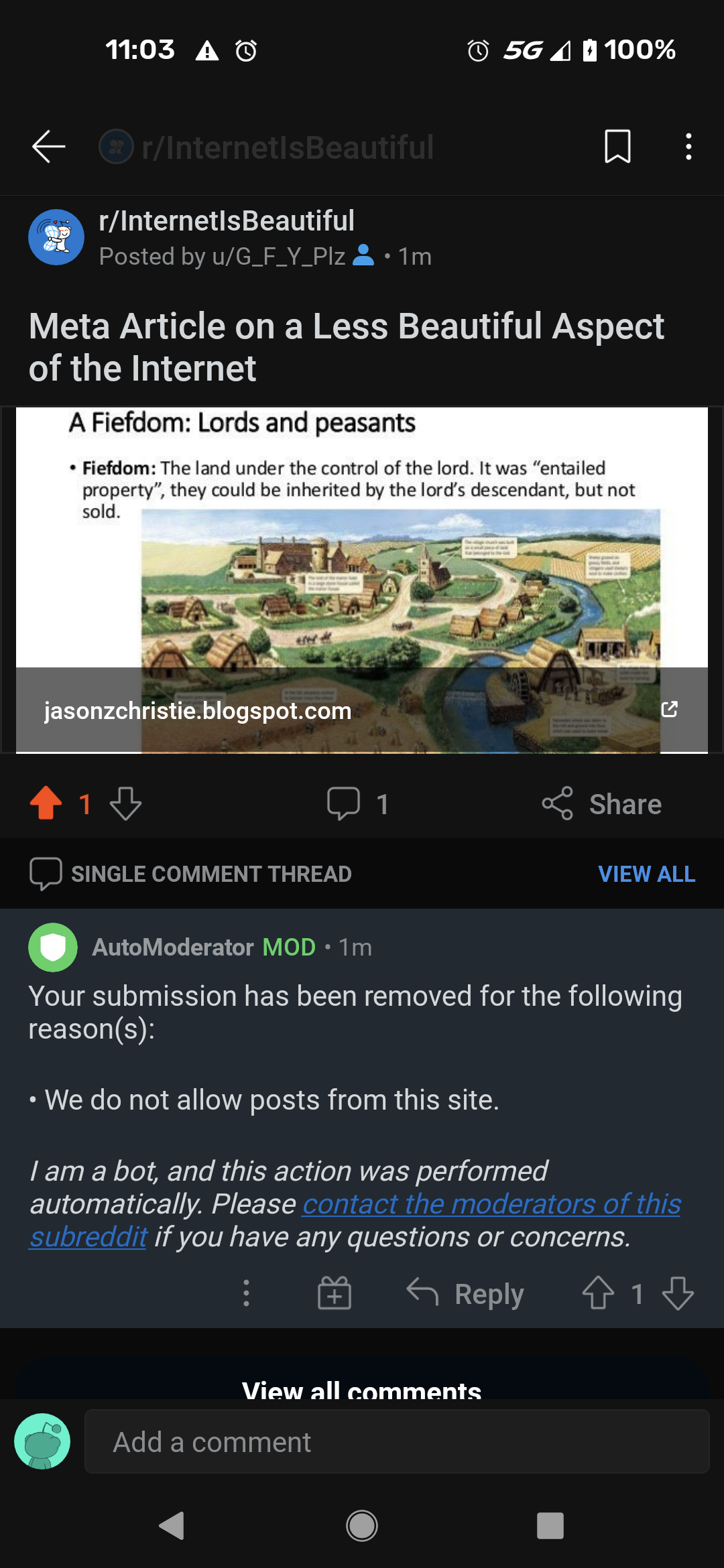Open the post comments icon
The height and width of the screenshot is (1568, 724).
pyautogui.click(x=344, y=803)
